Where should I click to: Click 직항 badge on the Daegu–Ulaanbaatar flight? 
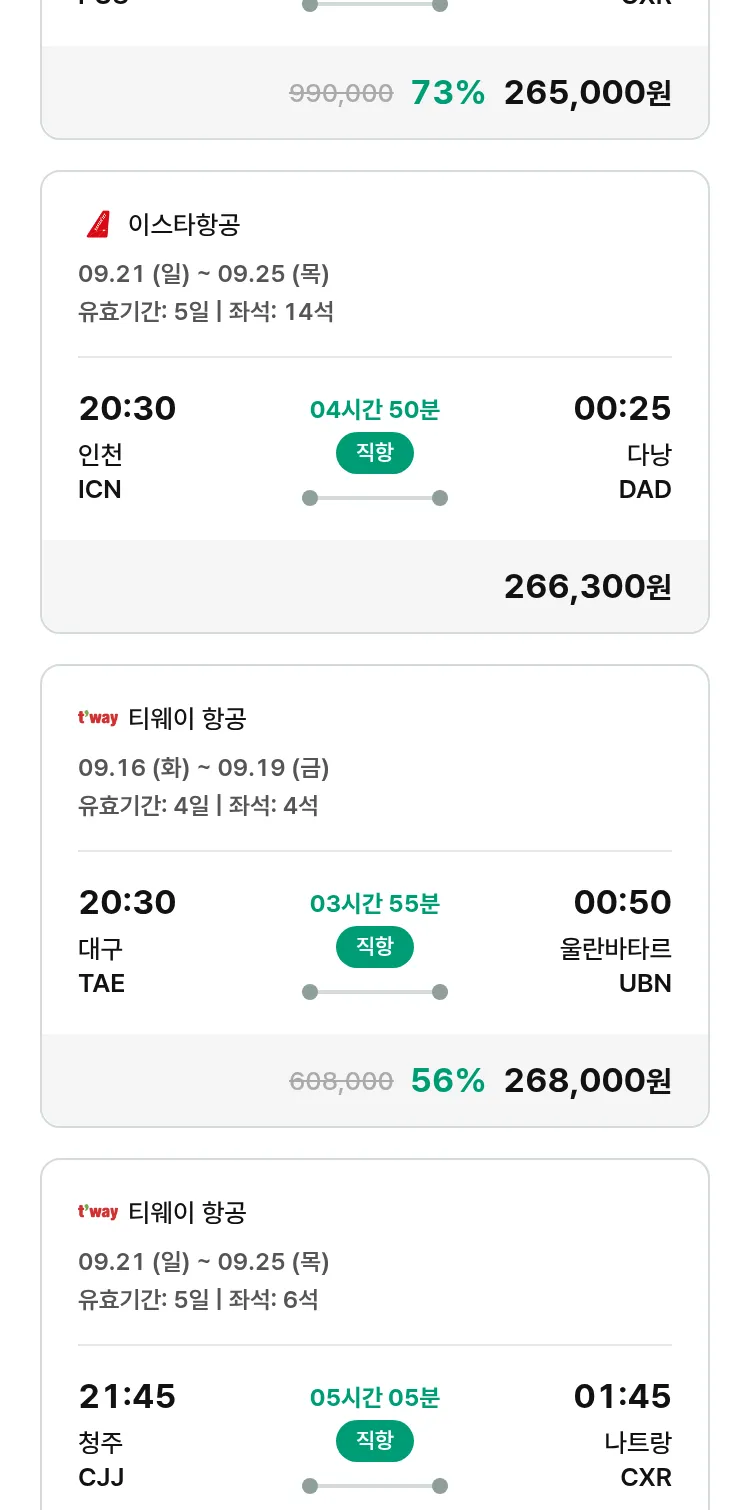click(375, 947)
